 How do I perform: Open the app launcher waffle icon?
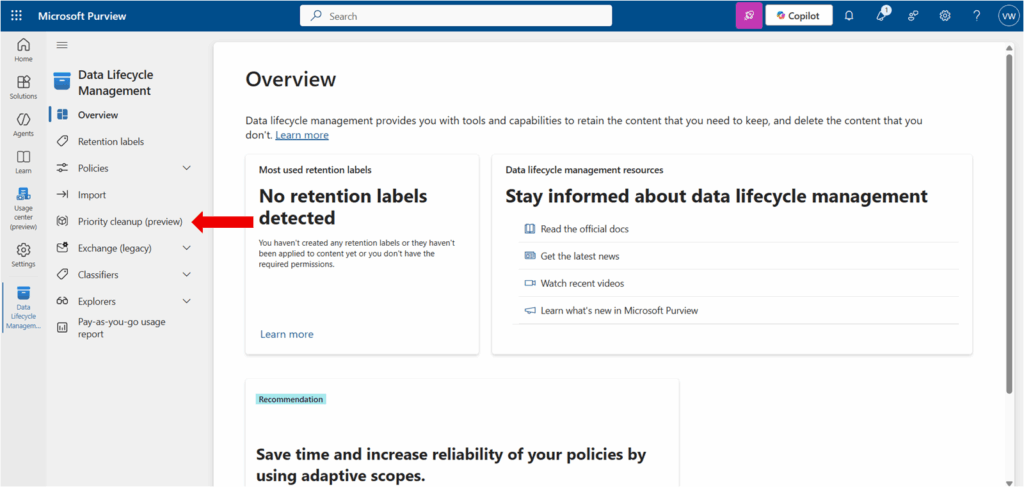(17, 16)
